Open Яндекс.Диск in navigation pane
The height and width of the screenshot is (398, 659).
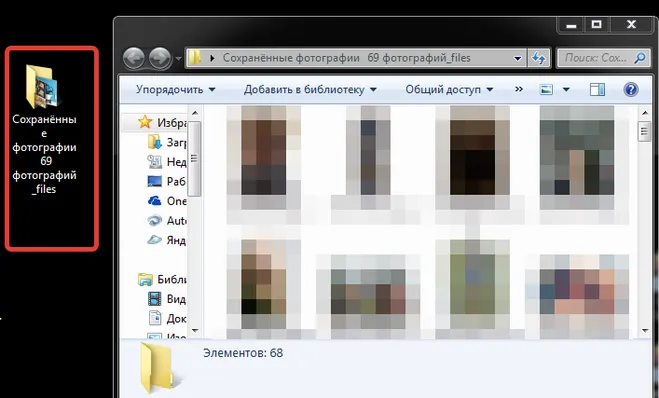[166, 240]
